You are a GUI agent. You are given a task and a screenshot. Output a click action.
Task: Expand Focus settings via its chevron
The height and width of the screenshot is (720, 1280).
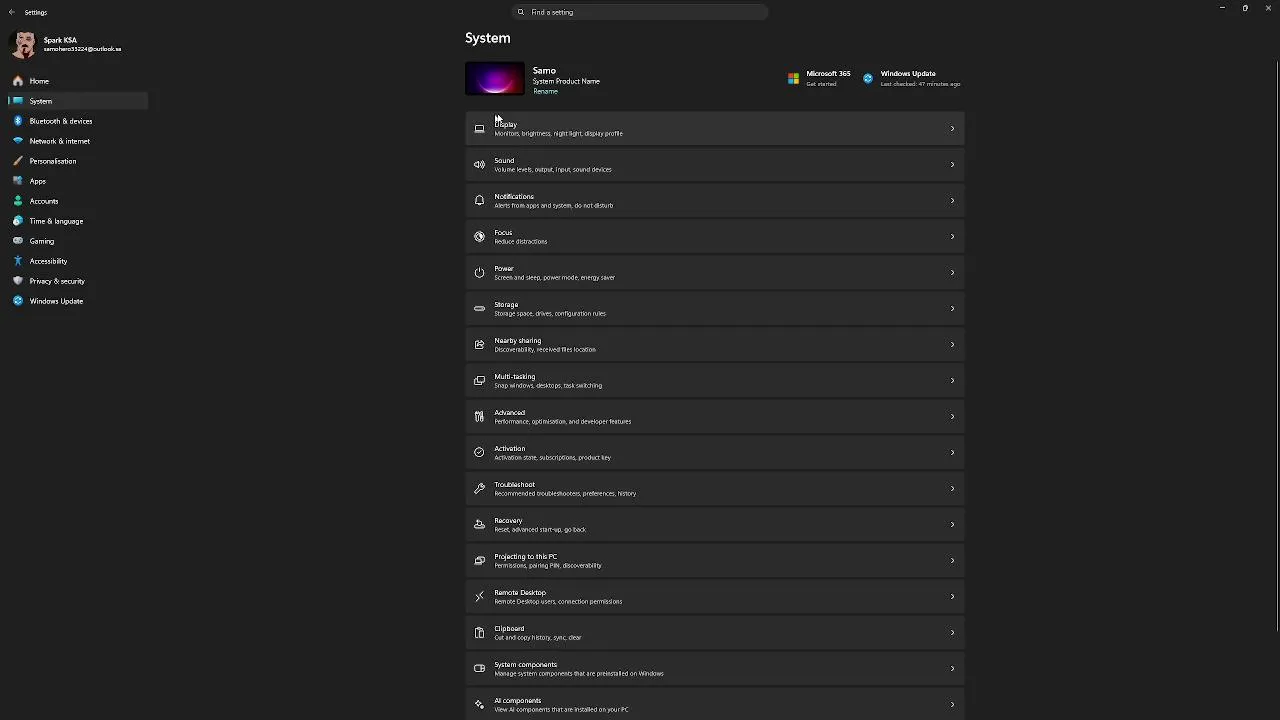point(952,236)
